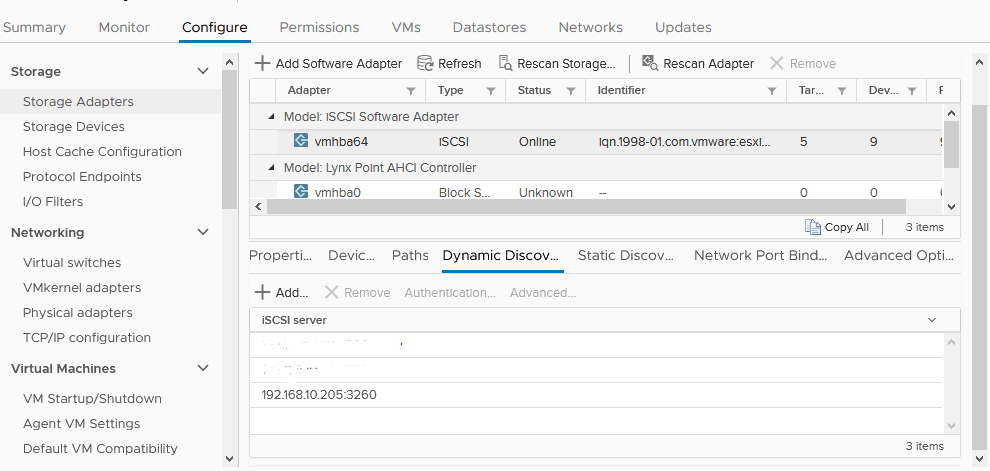Collapse the Lynx Point AHCI Controller group
This screenshot has height=471, width=990.
click(271, 167)
